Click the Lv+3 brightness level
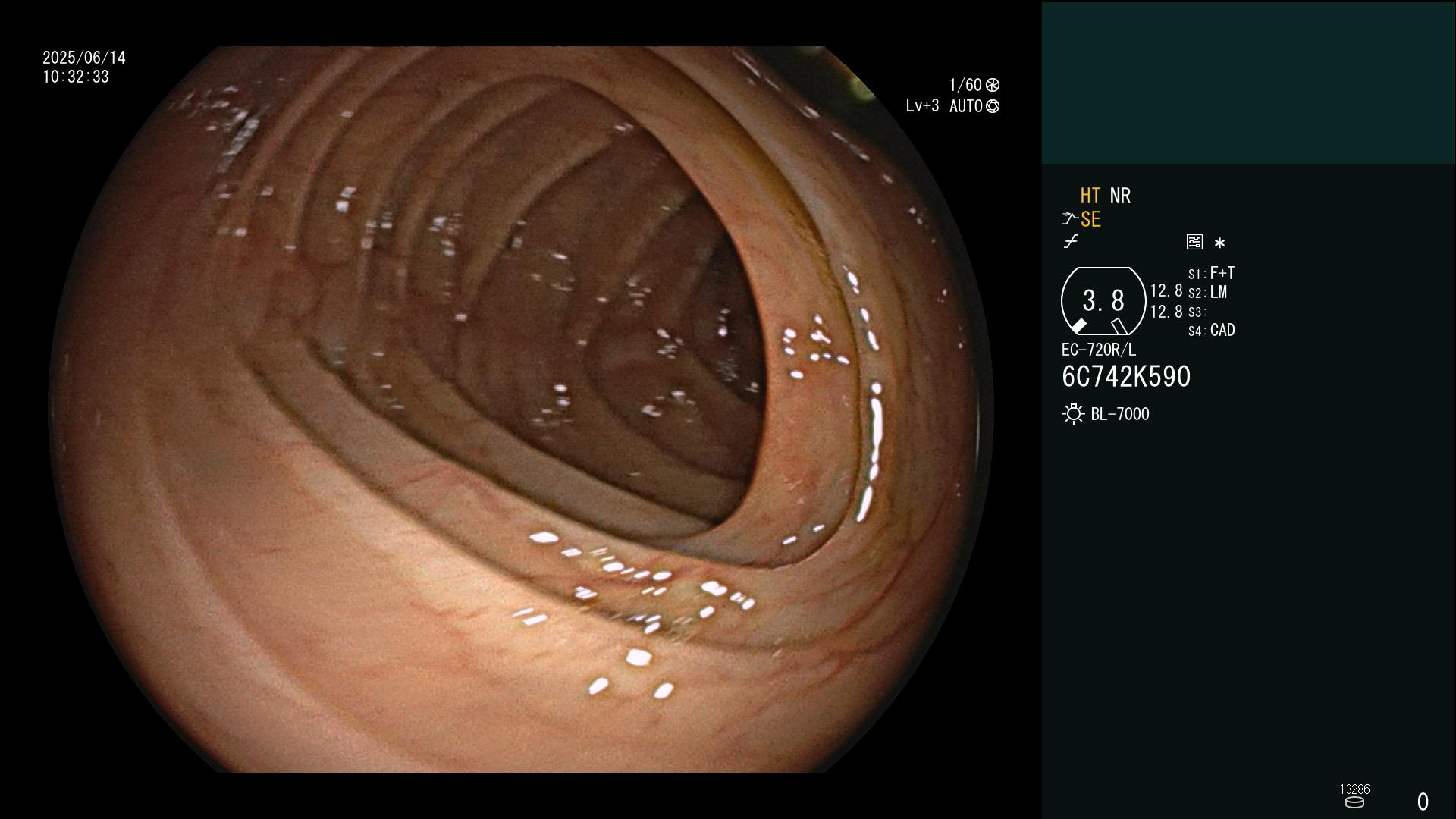 click(922, 106)
